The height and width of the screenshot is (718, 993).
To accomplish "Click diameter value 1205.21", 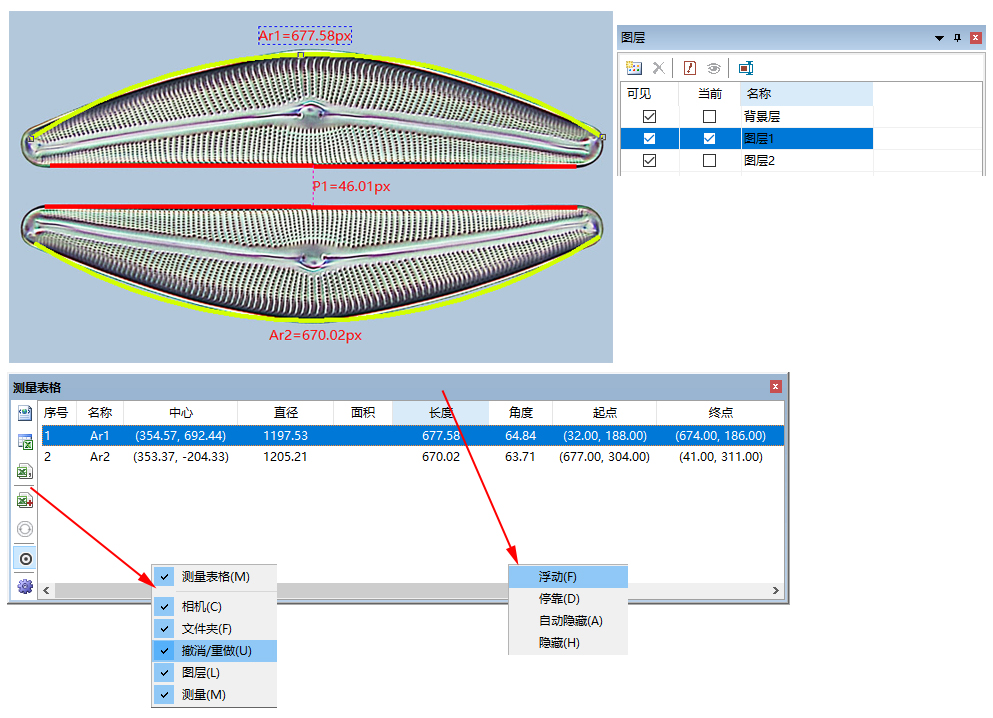I will (x=286, y=457).
